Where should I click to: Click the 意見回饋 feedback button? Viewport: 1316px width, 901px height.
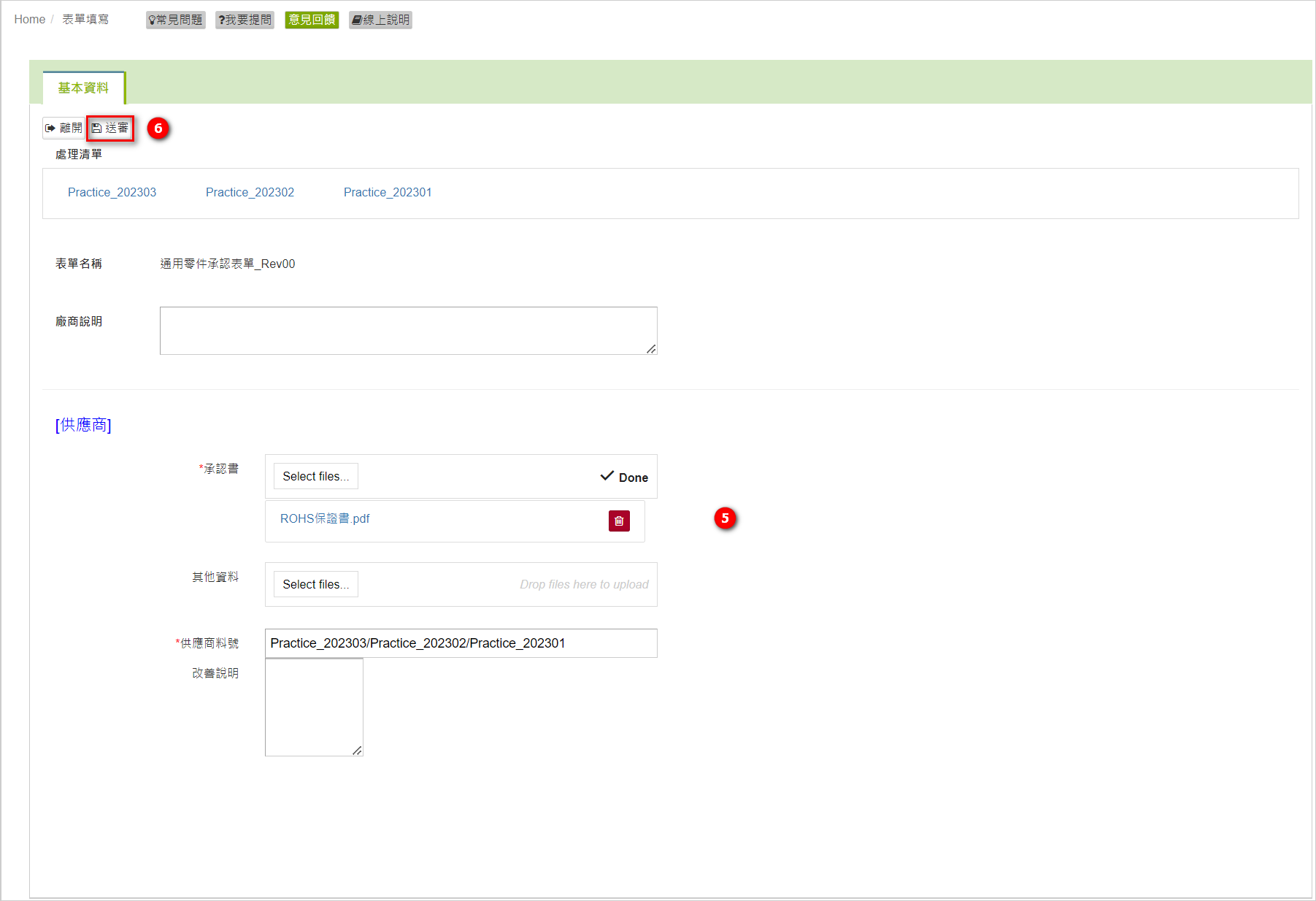tap(312, 20)
